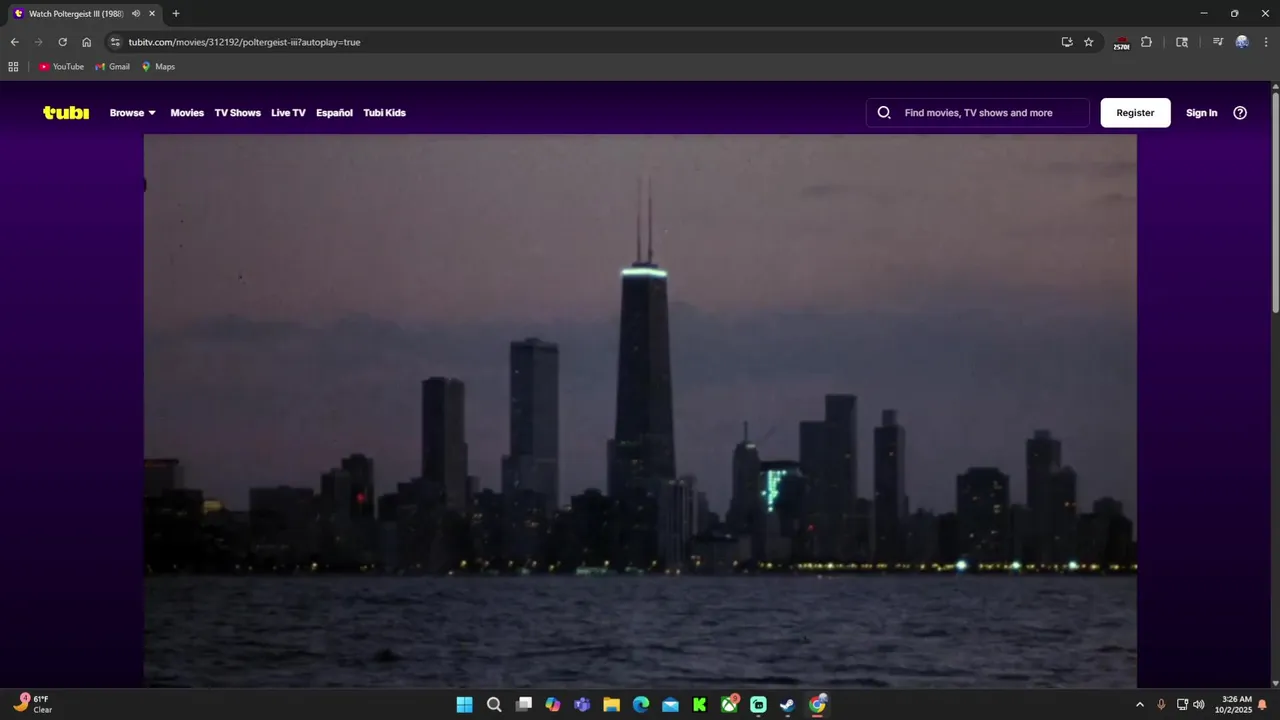Select the Watch Poltergeist III tab
The height and width of the screenshot is (720, 1280).
coord(84,14)
